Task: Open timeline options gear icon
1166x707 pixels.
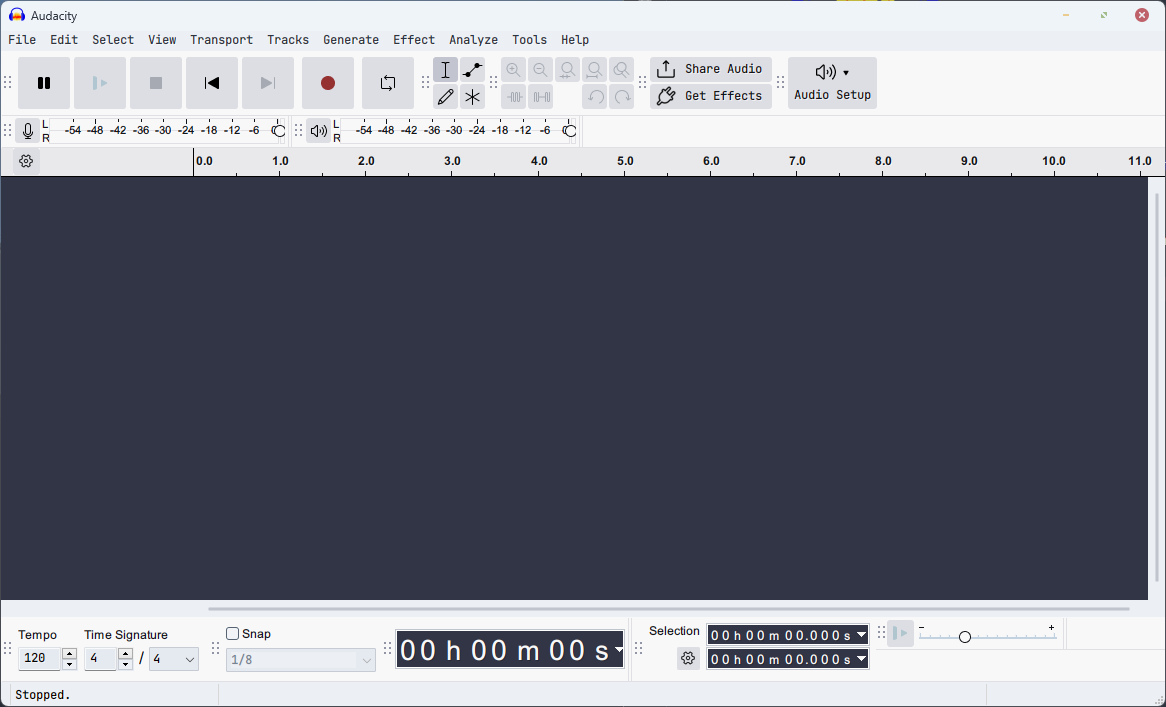Action: pyautogui.click(x=27, y=161)
